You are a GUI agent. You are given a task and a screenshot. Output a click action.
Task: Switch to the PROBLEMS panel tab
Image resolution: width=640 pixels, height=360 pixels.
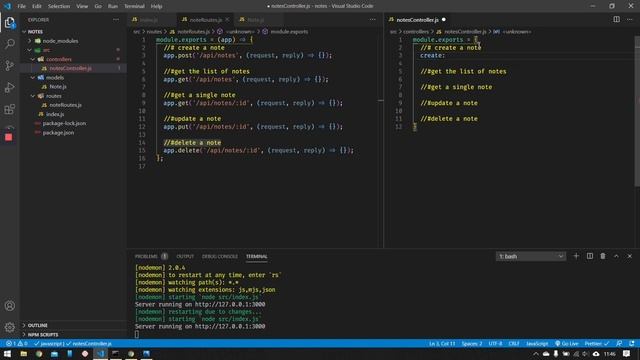pyautogui.click(x=151, y=256)
